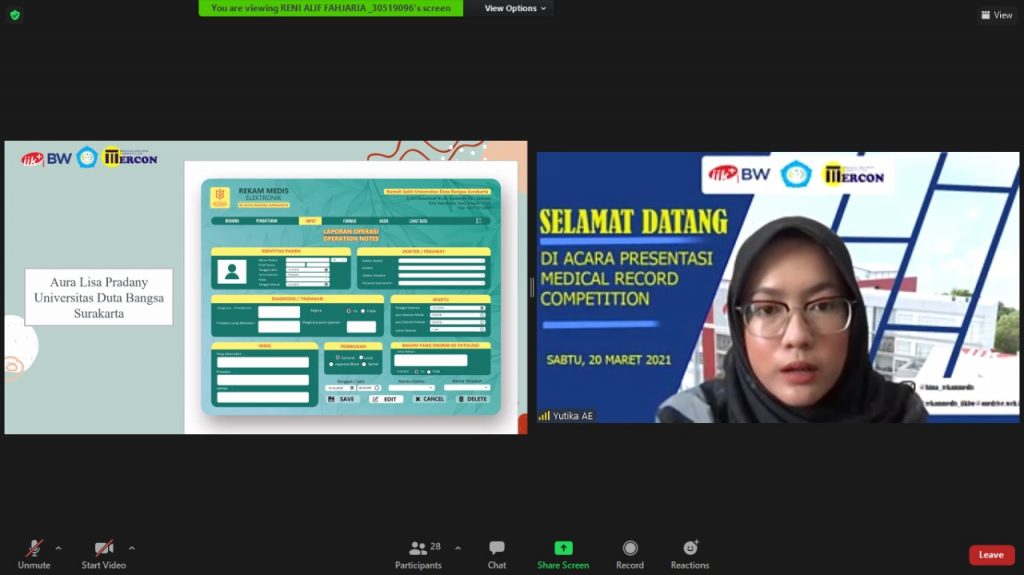Click the red Leave button

click(x=991, y=555)
